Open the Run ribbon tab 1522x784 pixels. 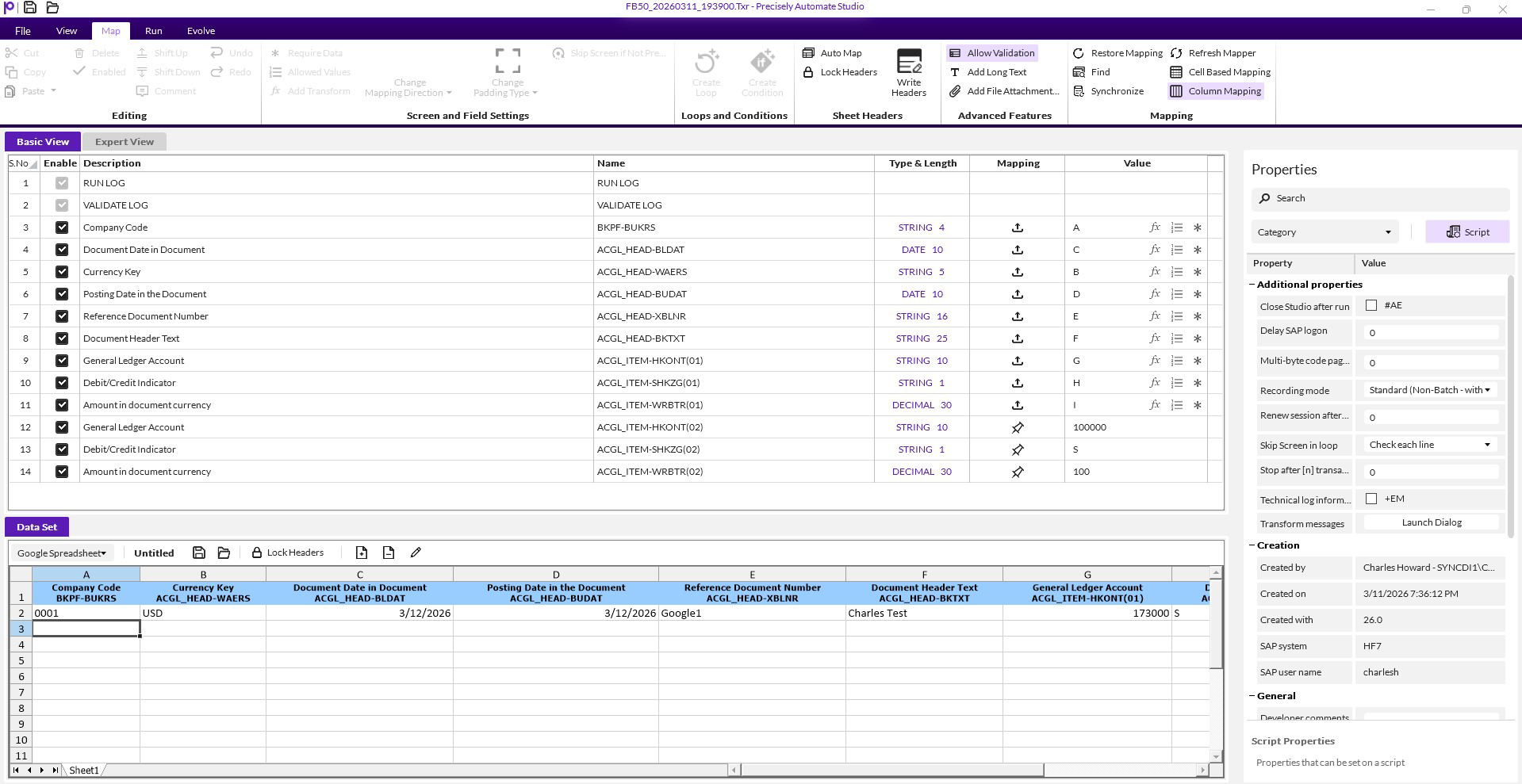tap(154, 31)
